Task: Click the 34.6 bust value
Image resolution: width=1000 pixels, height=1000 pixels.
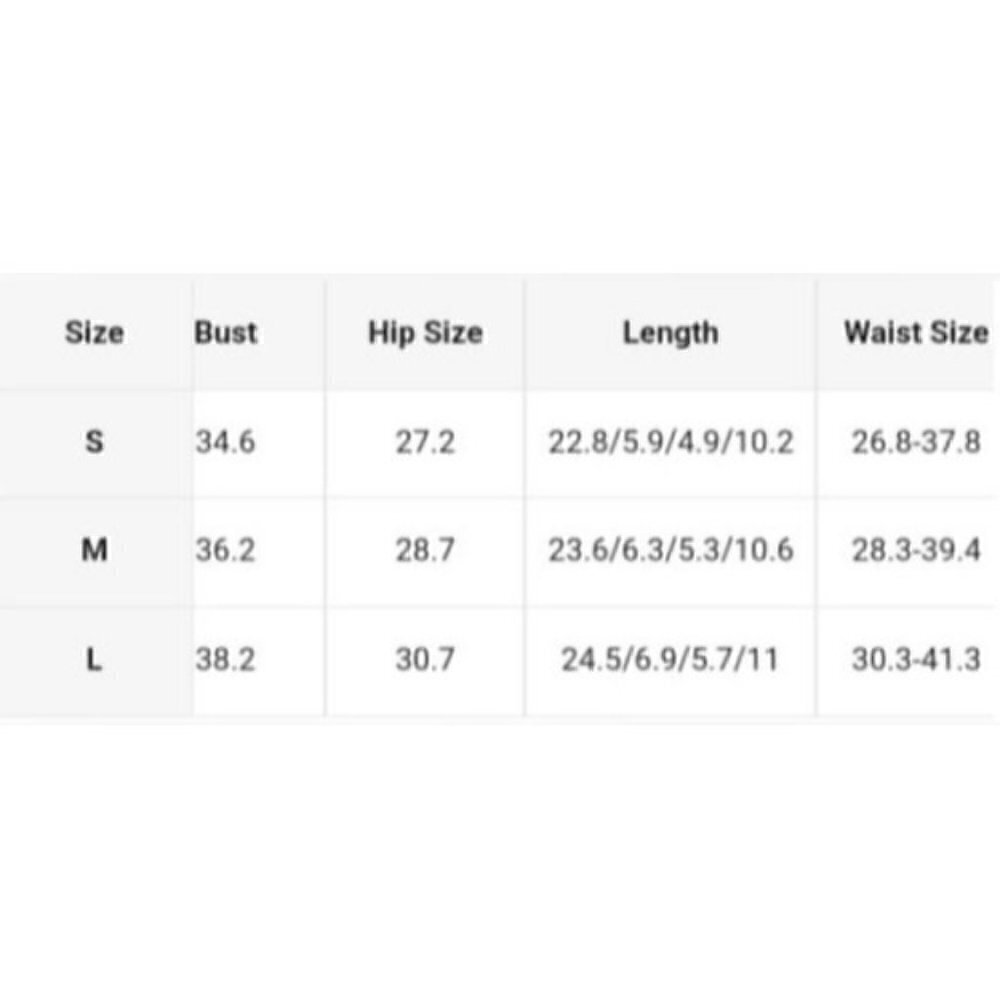Action: (225, 442)
